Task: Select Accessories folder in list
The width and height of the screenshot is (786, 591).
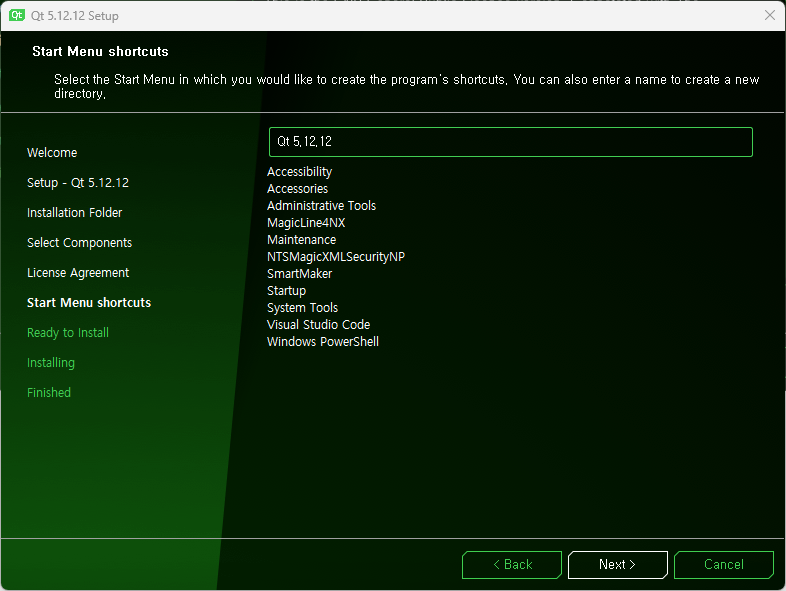Action: click(x=297, y=189)
